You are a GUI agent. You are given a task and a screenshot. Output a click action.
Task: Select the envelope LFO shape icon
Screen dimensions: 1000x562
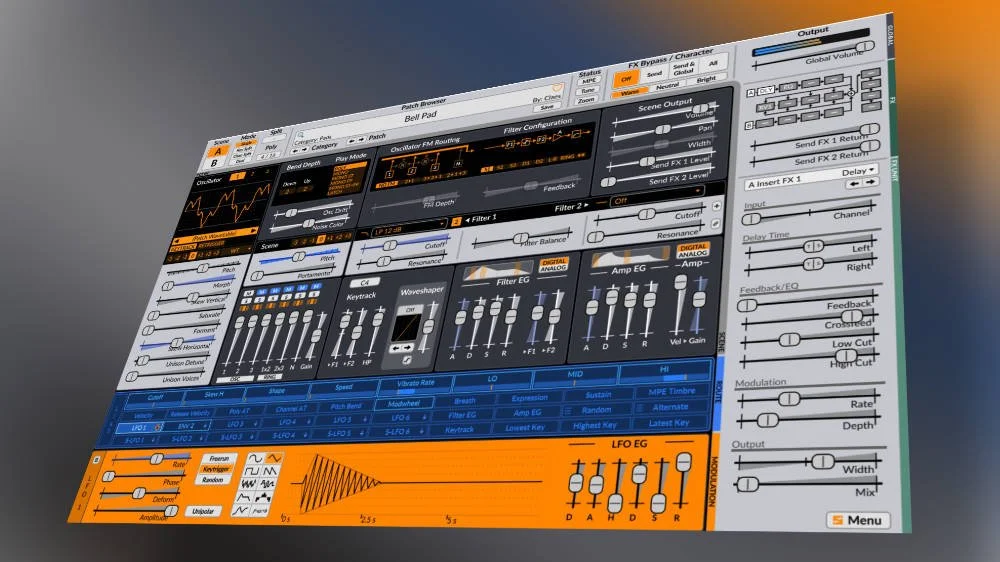(245, 498)
